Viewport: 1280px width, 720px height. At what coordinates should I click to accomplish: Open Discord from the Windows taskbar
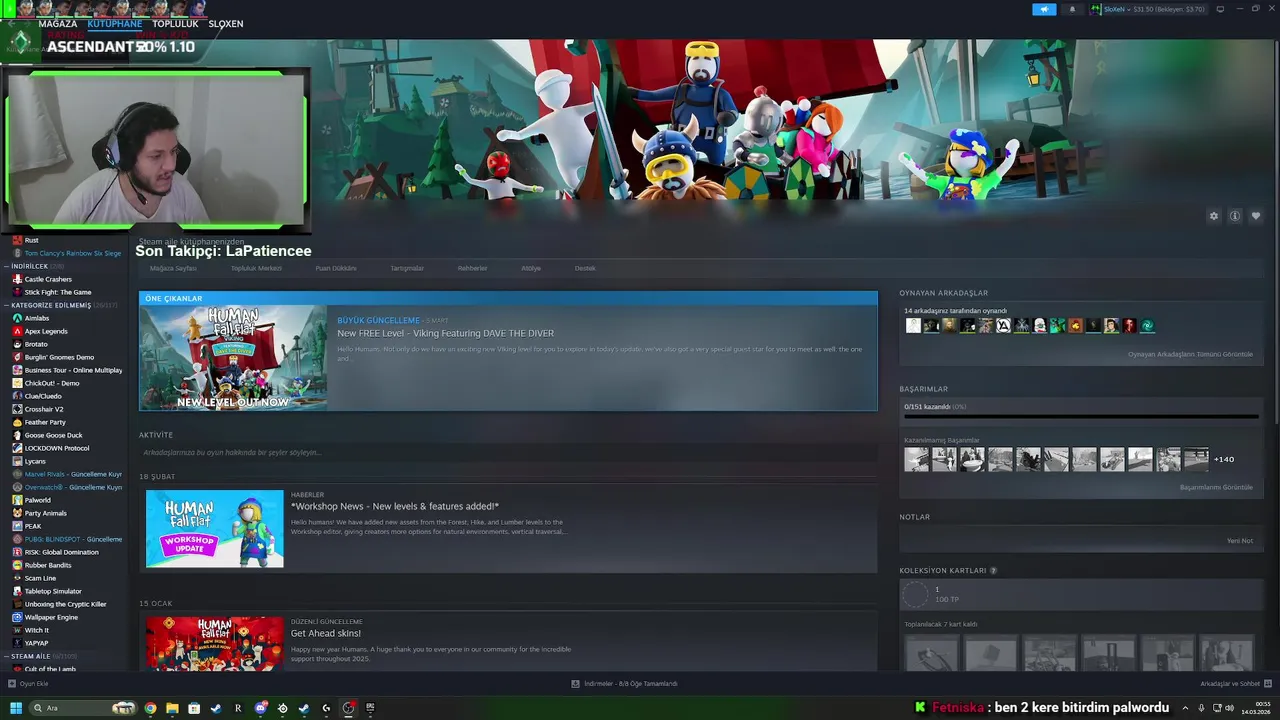click(260, 708)
